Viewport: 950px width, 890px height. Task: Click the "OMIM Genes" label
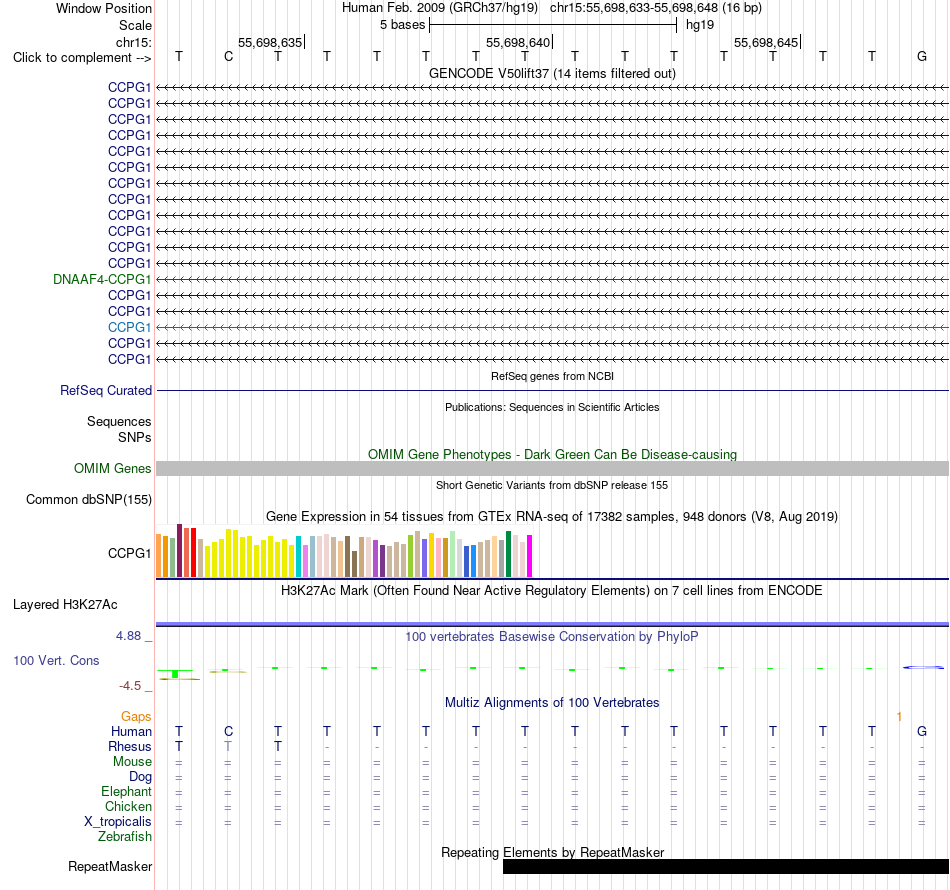(x=112, y=468)
